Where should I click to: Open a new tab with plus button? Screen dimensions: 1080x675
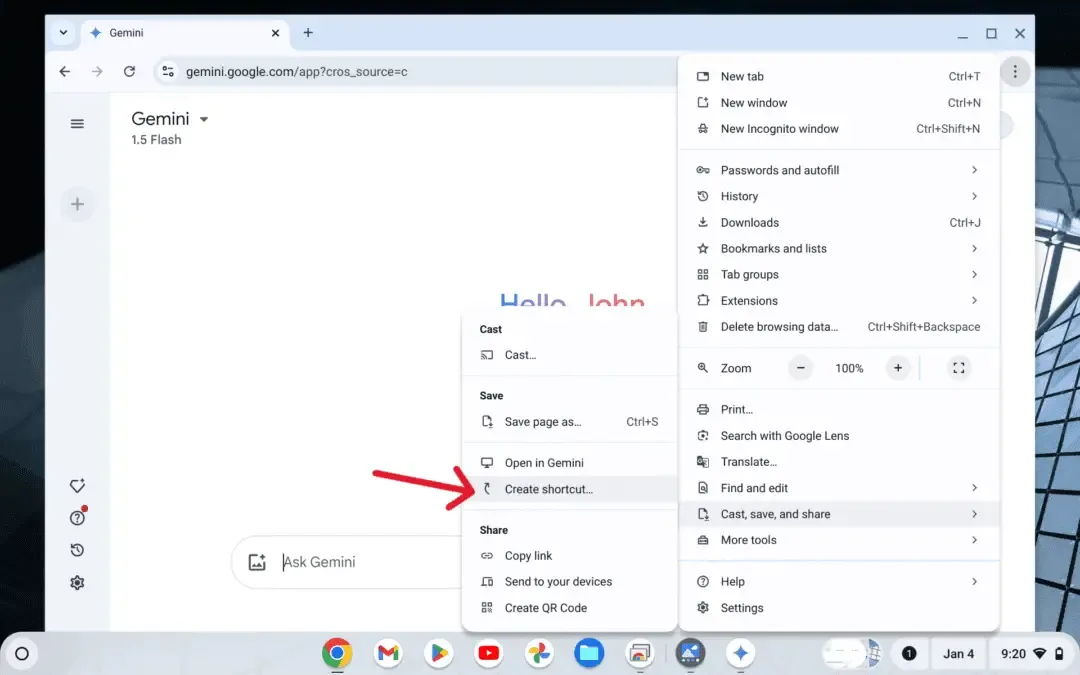pyautogui.click(x=308, y=32)
